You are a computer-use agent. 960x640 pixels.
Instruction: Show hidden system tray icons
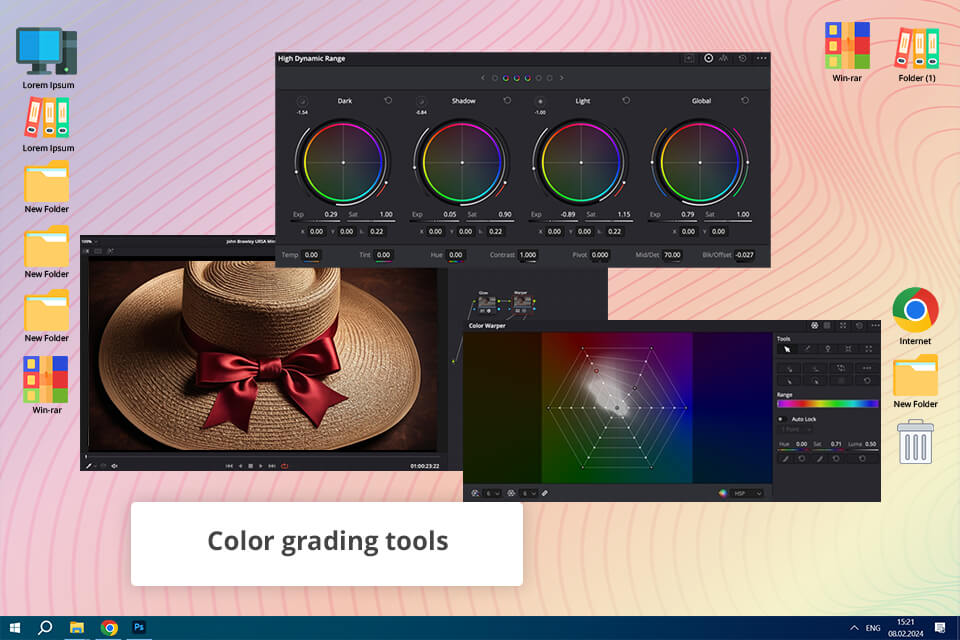coord(853,628)
